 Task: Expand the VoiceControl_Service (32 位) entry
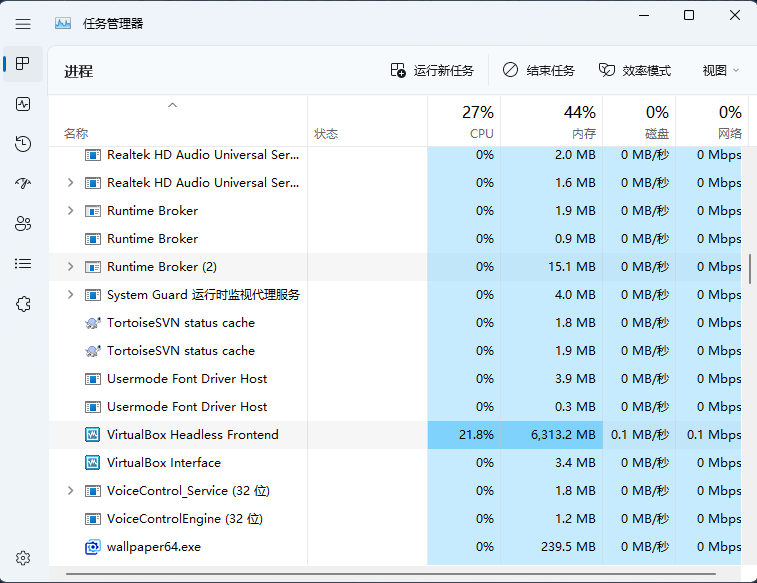(x=70, y=491)
